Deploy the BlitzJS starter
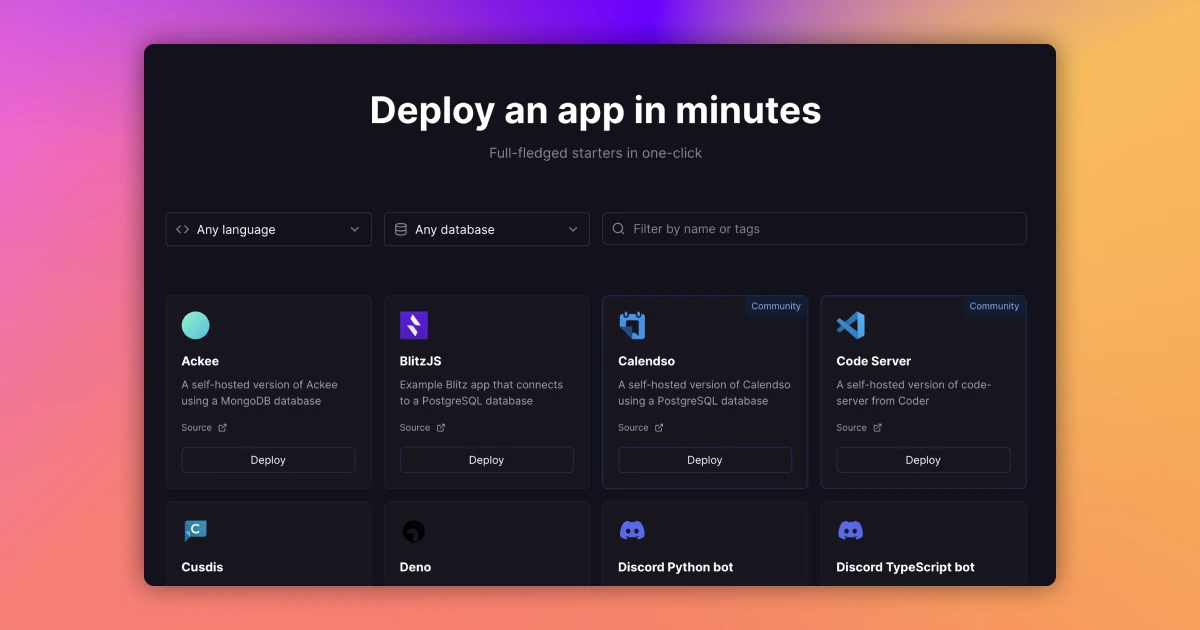1200x630 pixels. (487, 460)
